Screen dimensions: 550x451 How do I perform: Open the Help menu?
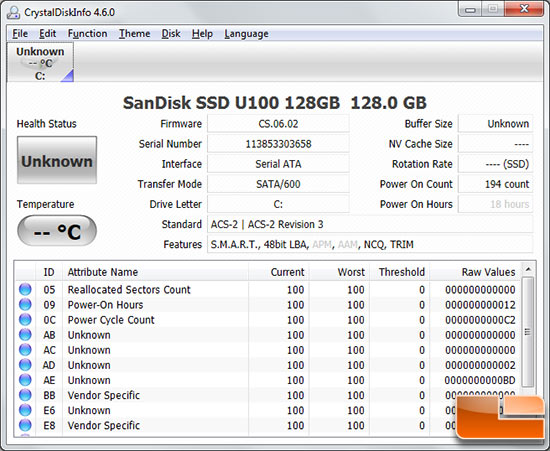click(202, 34)
